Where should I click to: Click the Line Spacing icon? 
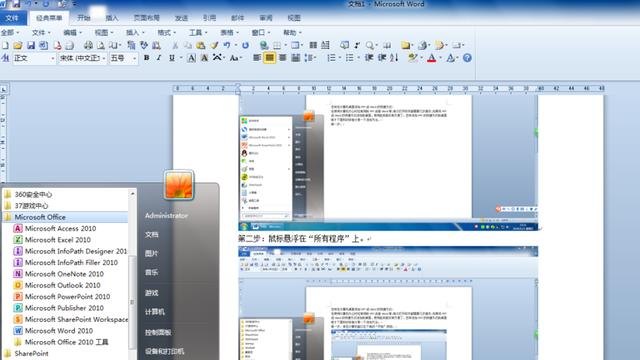coord(309,58)
